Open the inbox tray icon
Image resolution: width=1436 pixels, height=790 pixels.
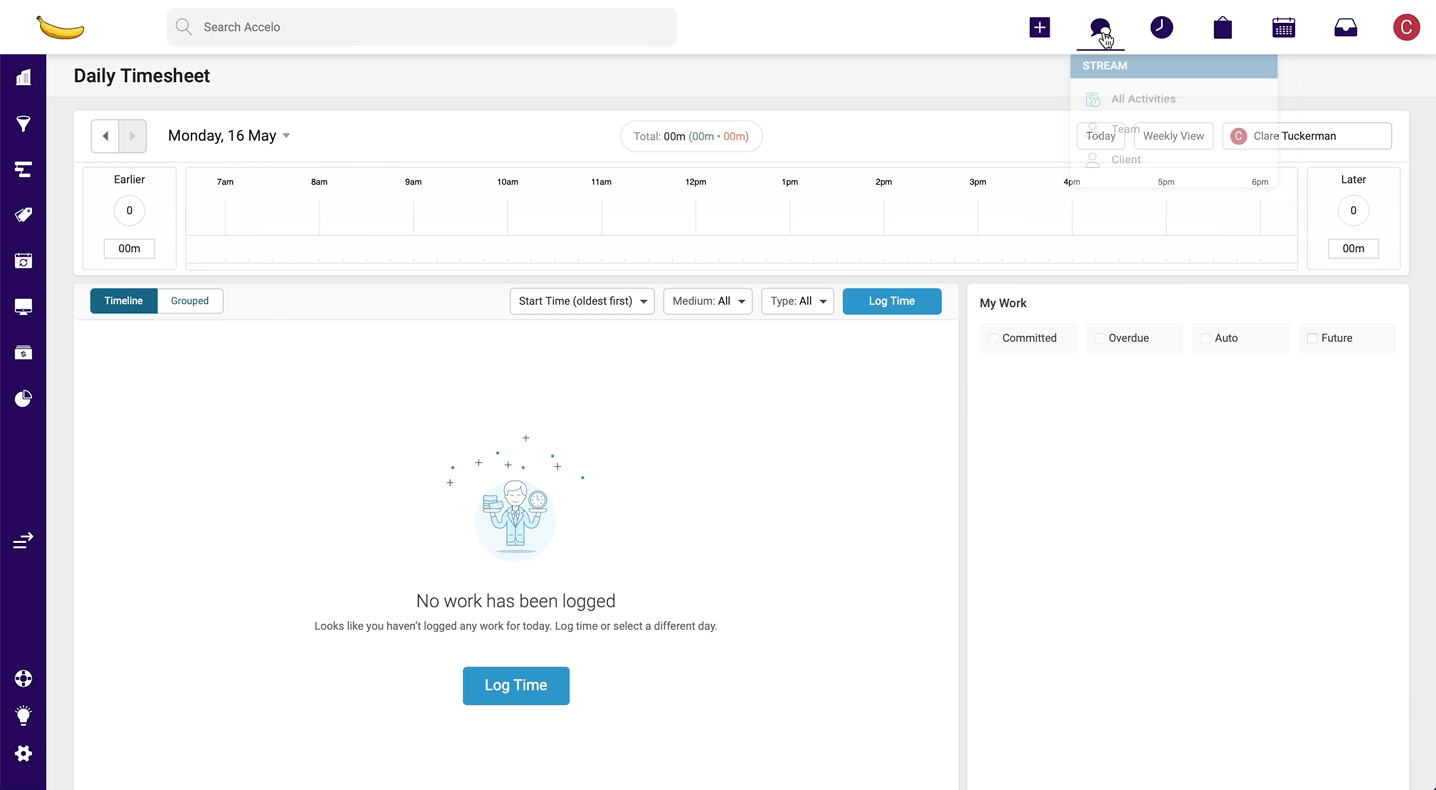[x=1346, y=27]
